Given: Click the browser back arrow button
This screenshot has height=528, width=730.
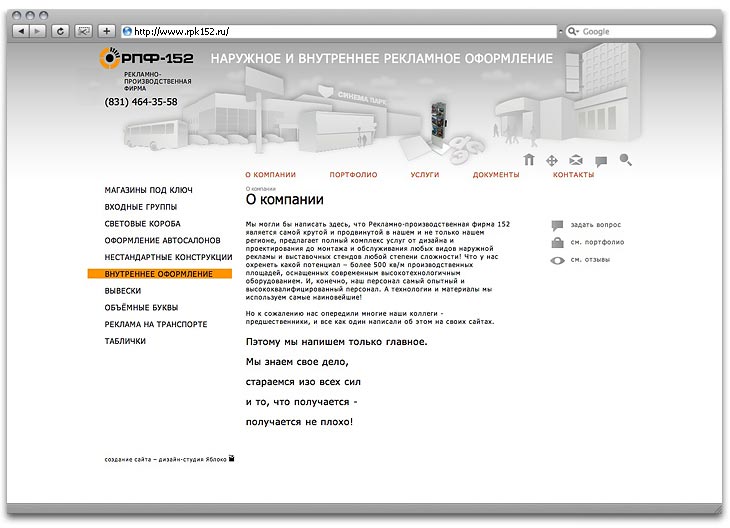Looking at the screenshot, I should (x=20, y=31).
